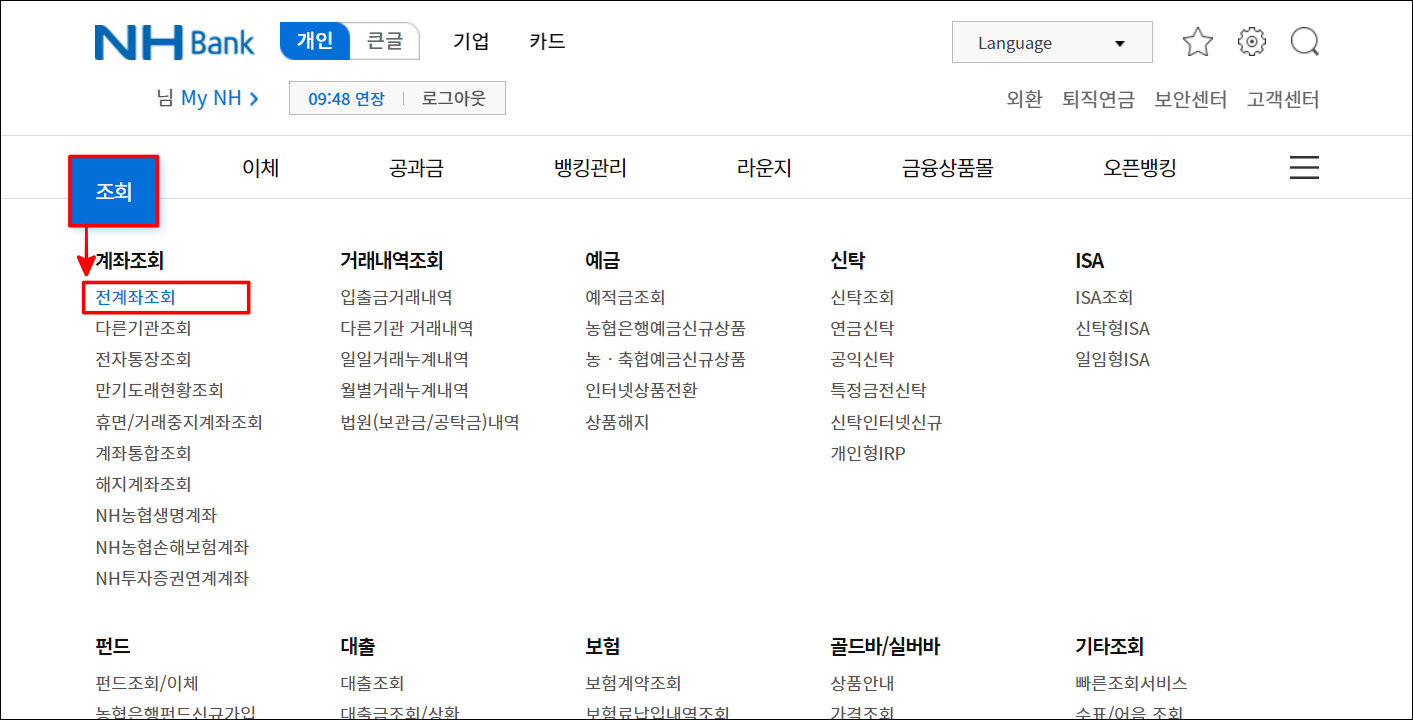Switch to 큰글 large text mode
Viewport: 1413px width, 720px height.
385,41
